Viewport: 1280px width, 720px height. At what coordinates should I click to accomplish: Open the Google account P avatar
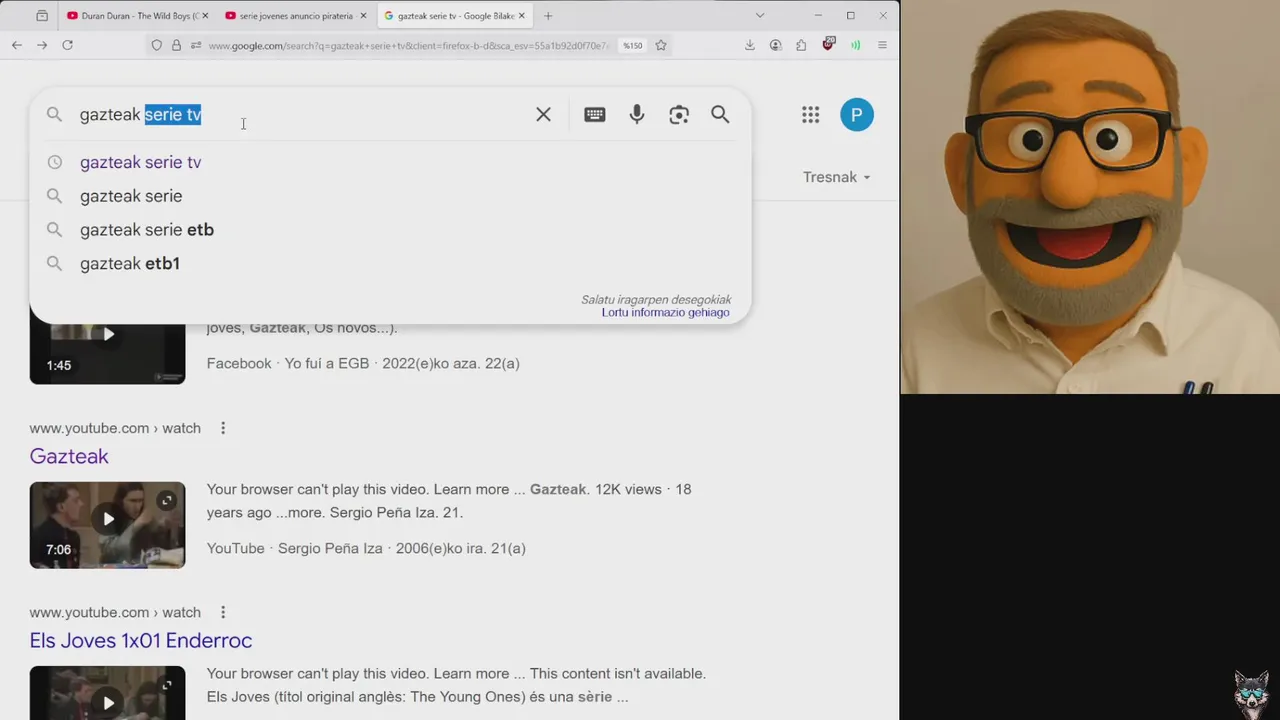click(x=857, y=115)
